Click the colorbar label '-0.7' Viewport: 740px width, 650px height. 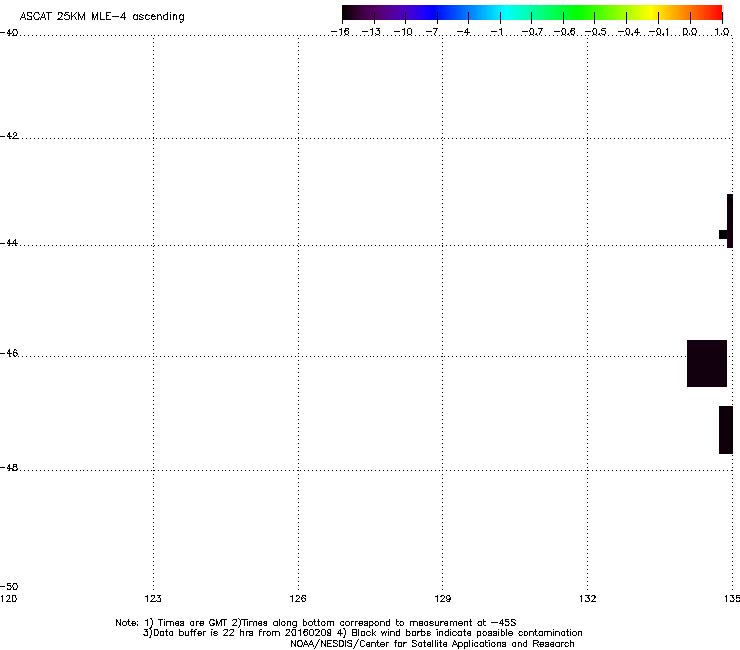coord(532,32)
